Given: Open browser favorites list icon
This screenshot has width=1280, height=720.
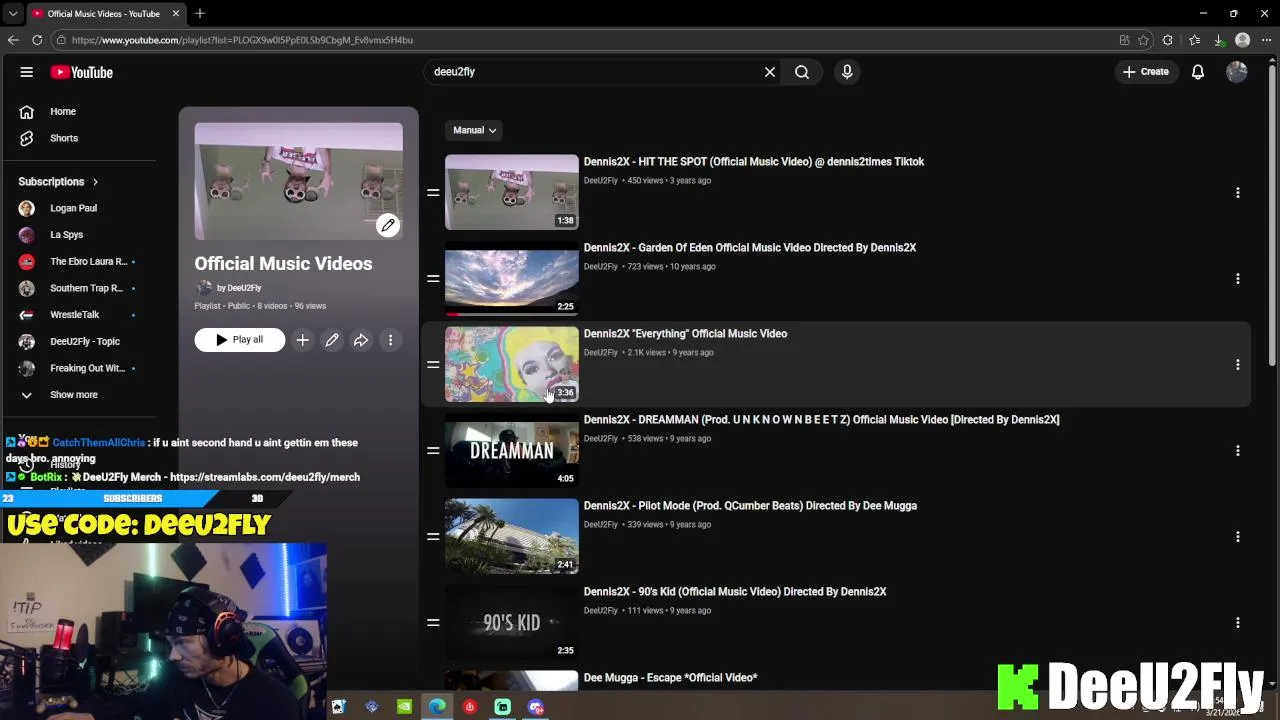Looking at the screenshot, I should point(1194,40).
